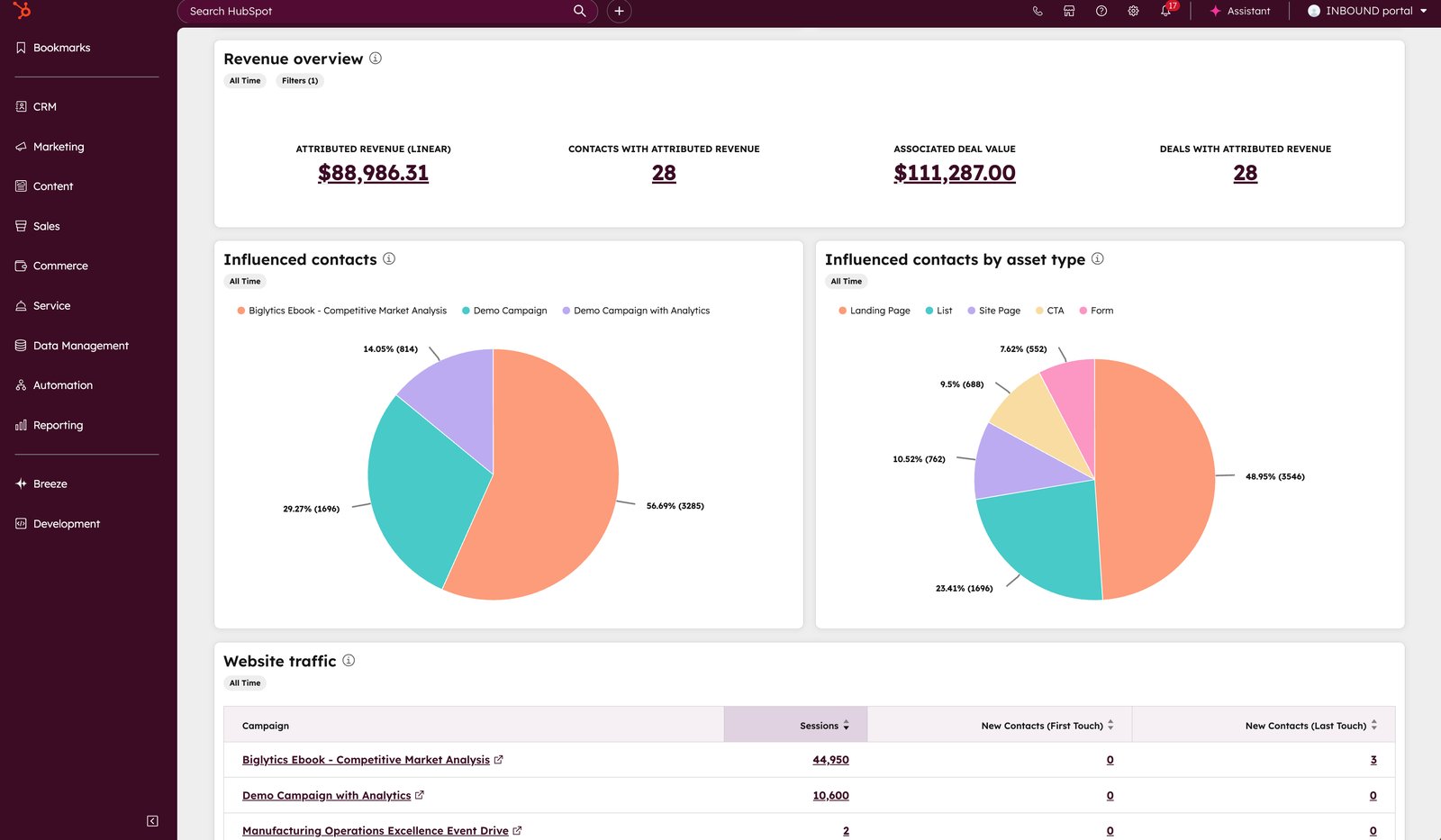Viewport: 1441px width, 840px height.
Task: Open attributed revenue $88,986.31 link
Action: [373, 173]
